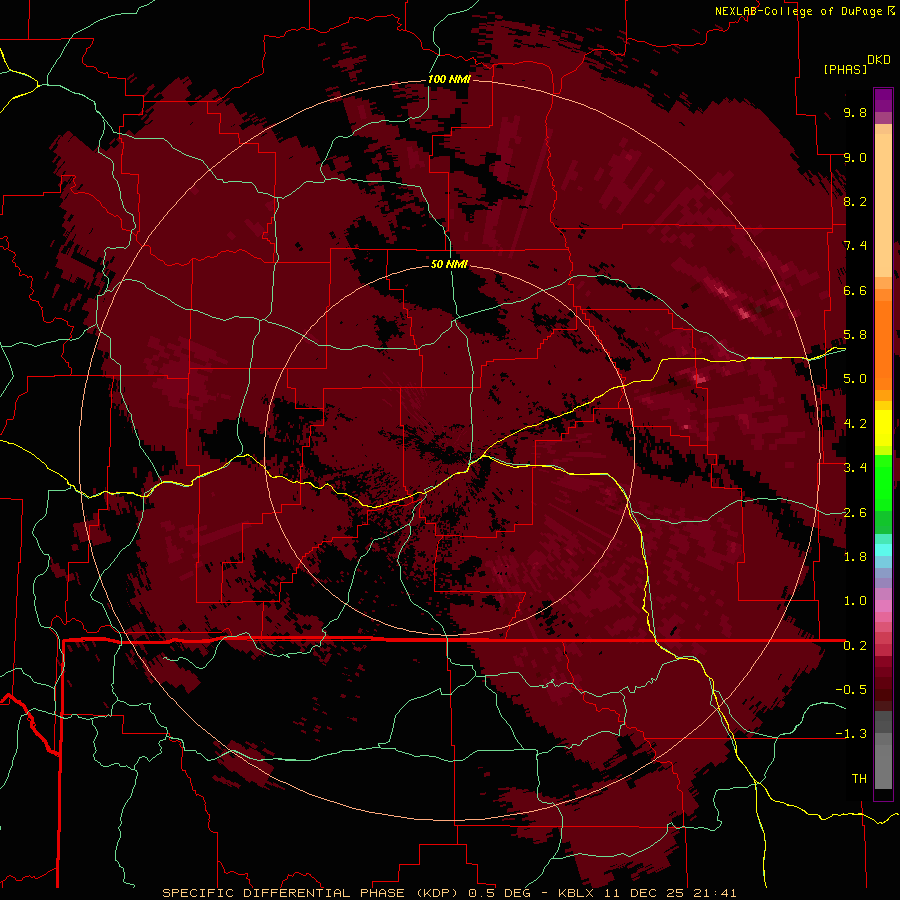Click the 3.4 scale value
The height and width of the screenshot is (900, 900).
855,468
